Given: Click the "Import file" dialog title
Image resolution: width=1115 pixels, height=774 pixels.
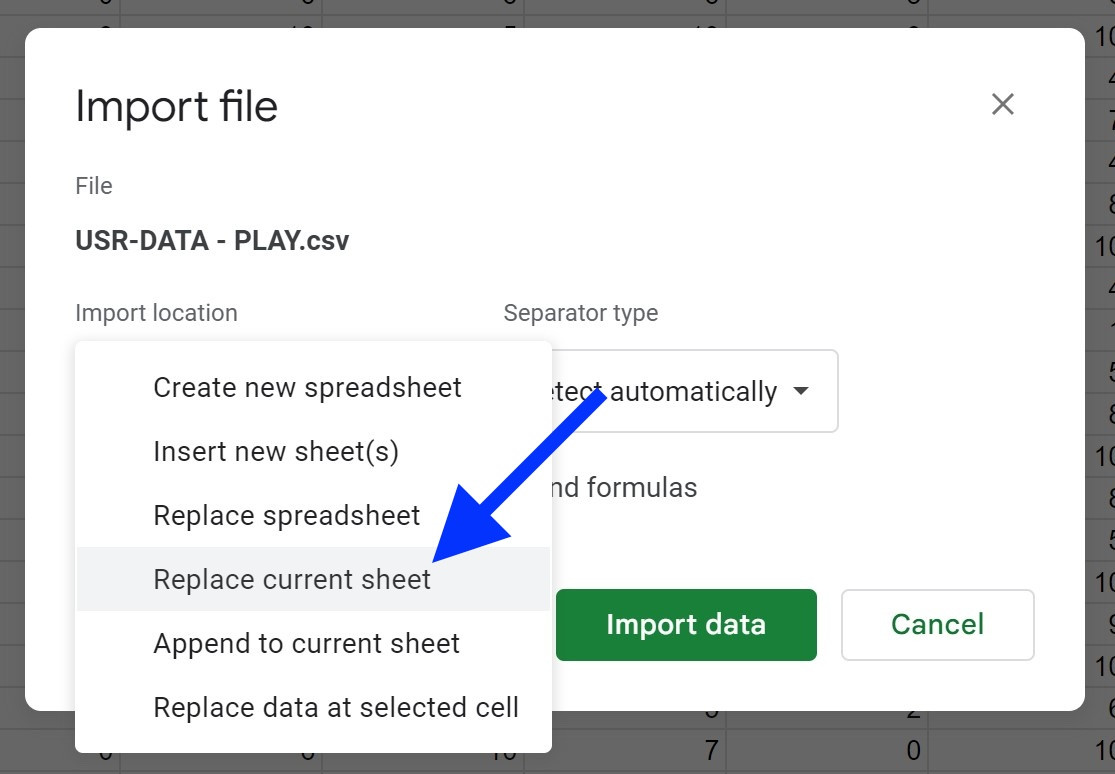Looking at the screenshot, I should point(177,107).
